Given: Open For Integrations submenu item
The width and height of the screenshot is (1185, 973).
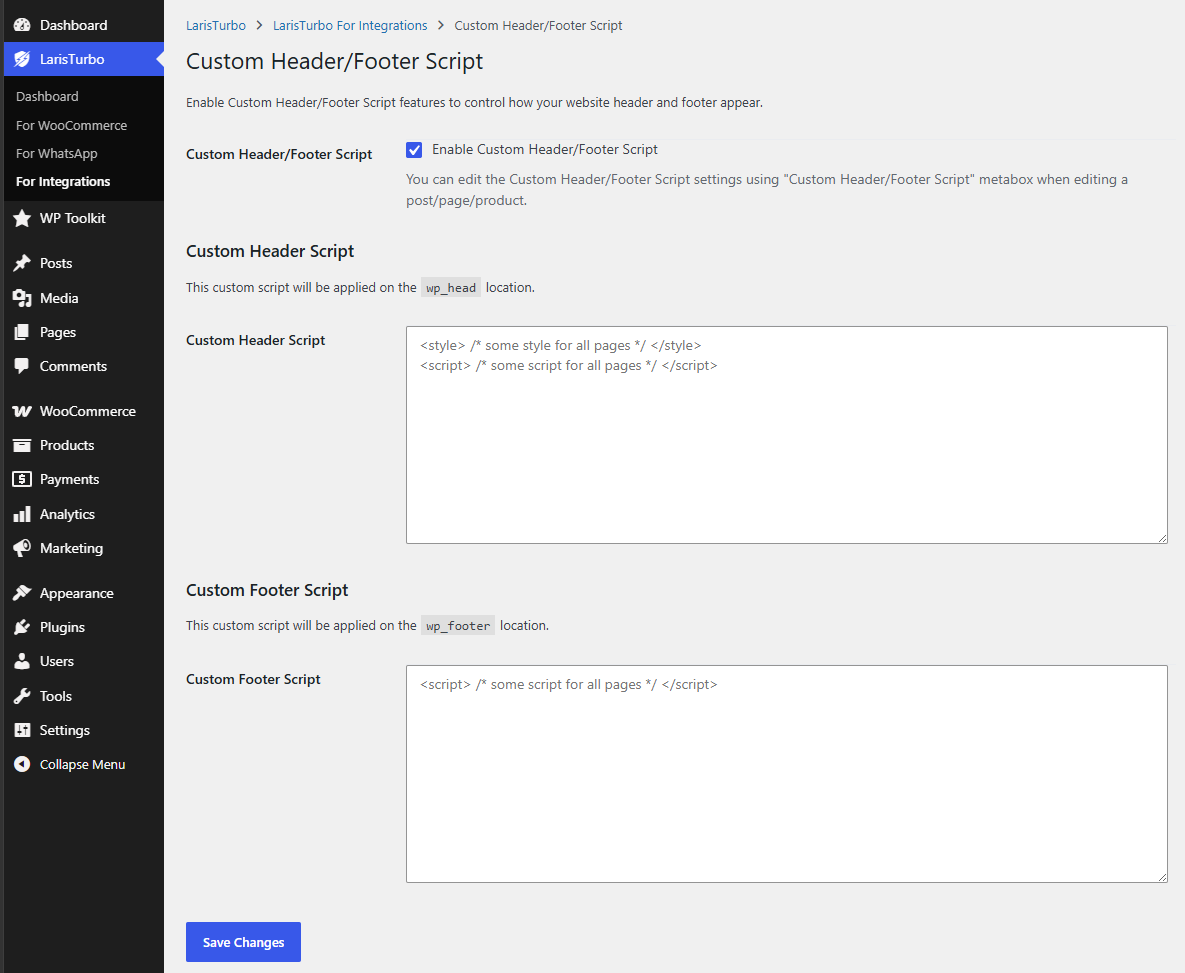Looking at the screenshot, I should coord(63,181).
